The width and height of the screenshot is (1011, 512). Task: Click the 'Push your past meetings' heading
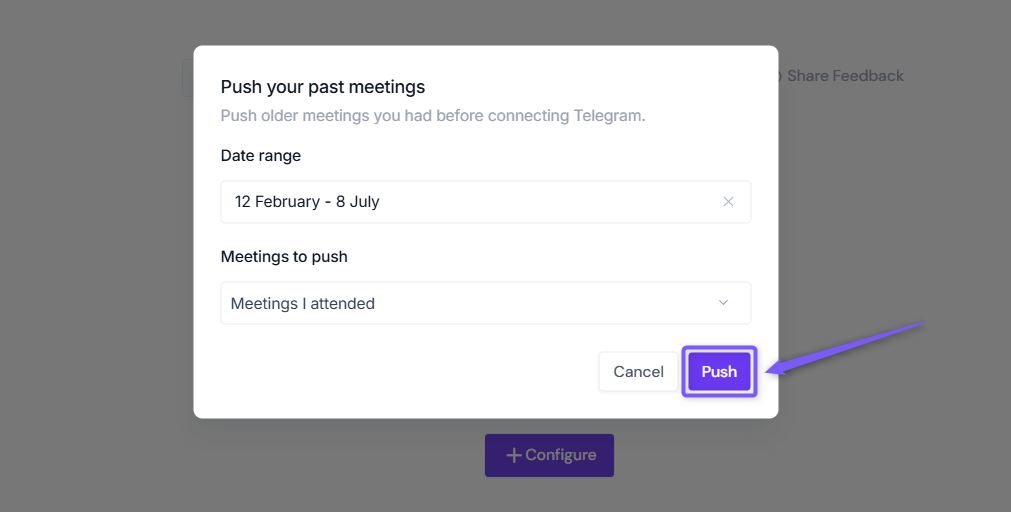[322, 87]
